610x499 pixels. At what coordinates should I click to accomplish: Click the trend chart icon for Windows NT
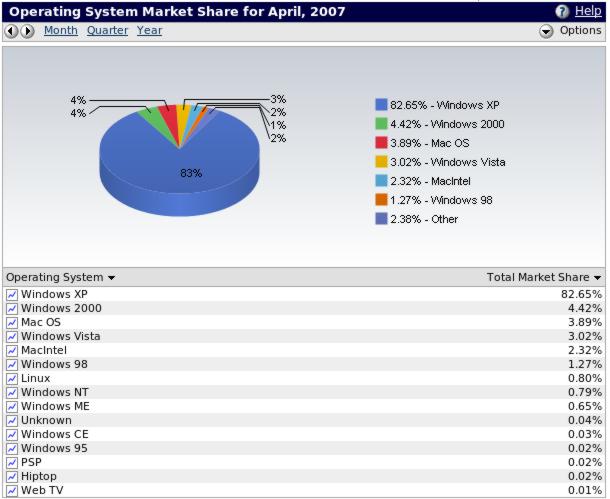coord(12,393)
